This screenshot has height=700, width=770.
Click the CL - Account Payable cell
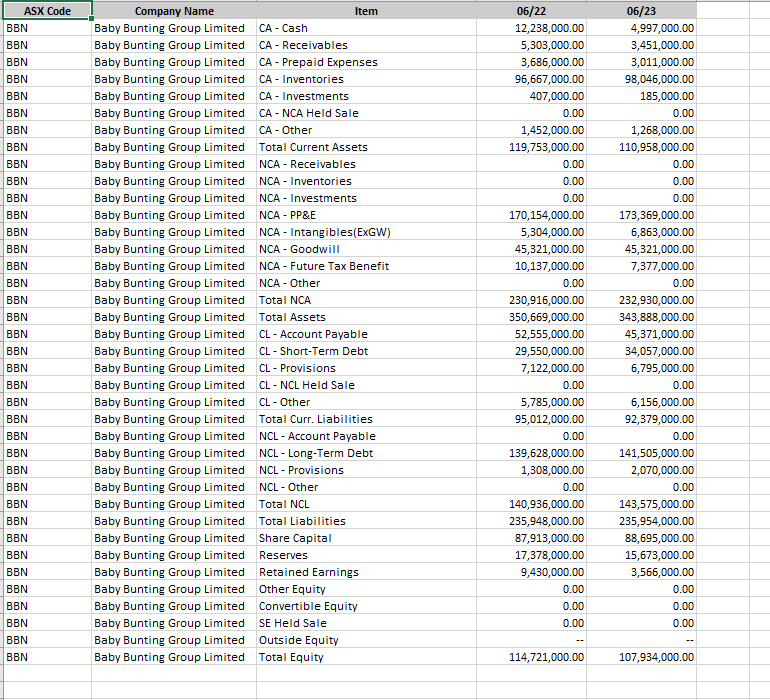click(x=366, y=334)
